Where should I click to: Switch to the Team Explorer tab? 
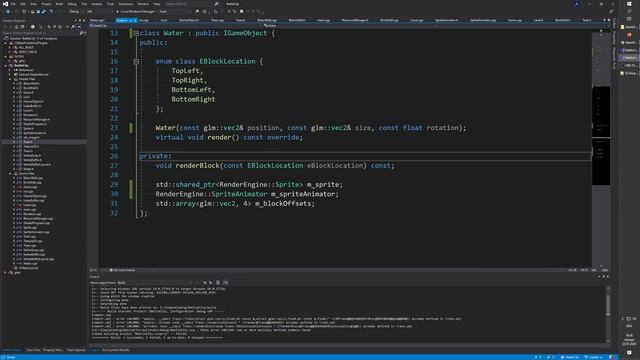[x=76, y=350]
